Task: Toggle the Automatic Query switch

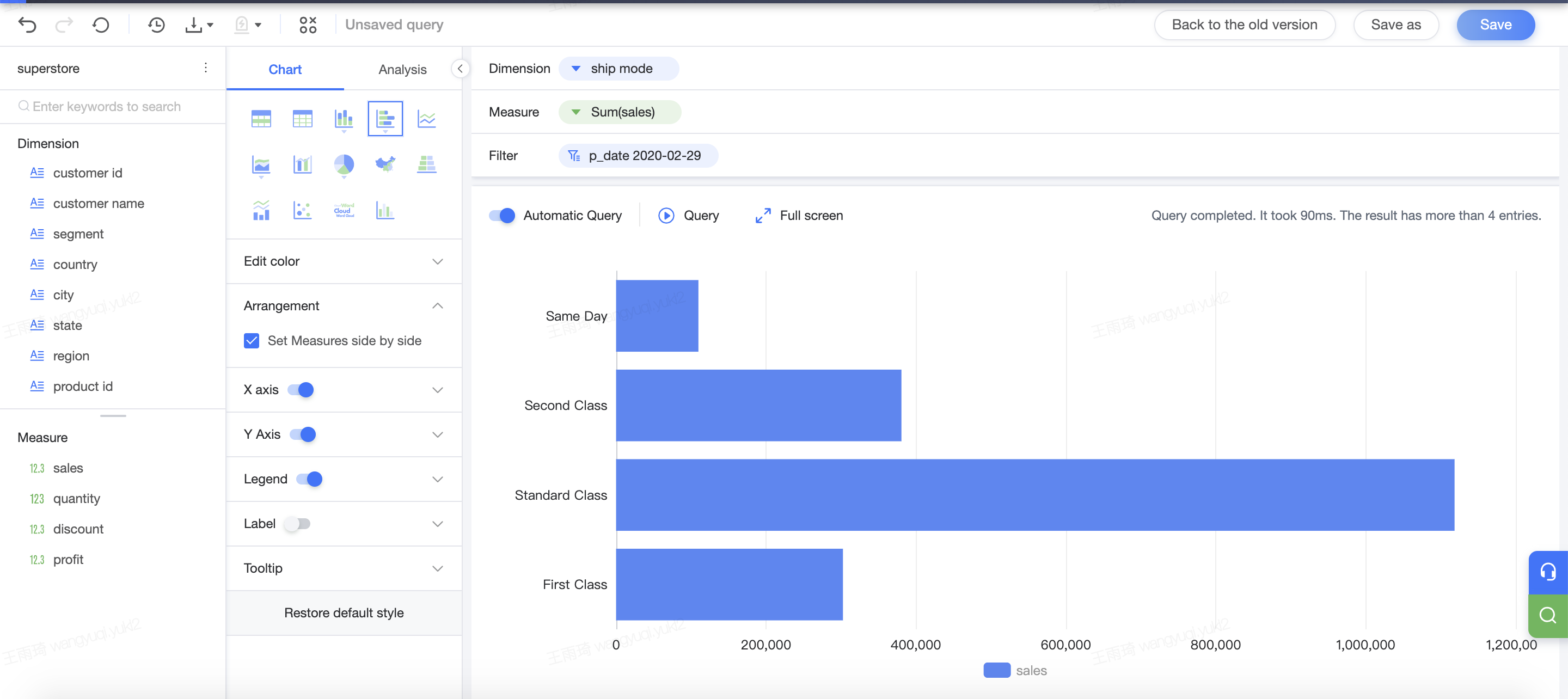Action: tap(502, 216)
